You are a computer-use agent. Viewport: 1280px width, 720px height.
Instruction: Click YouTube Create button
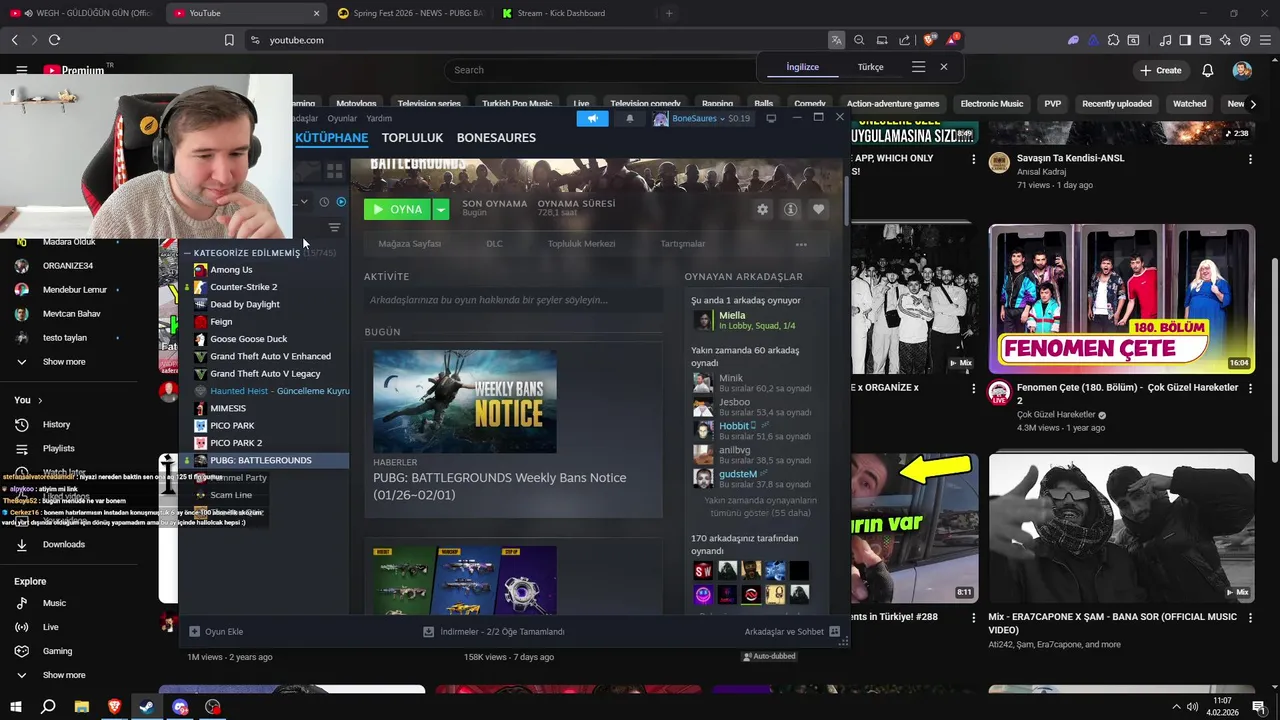(x=1160, y=70)
